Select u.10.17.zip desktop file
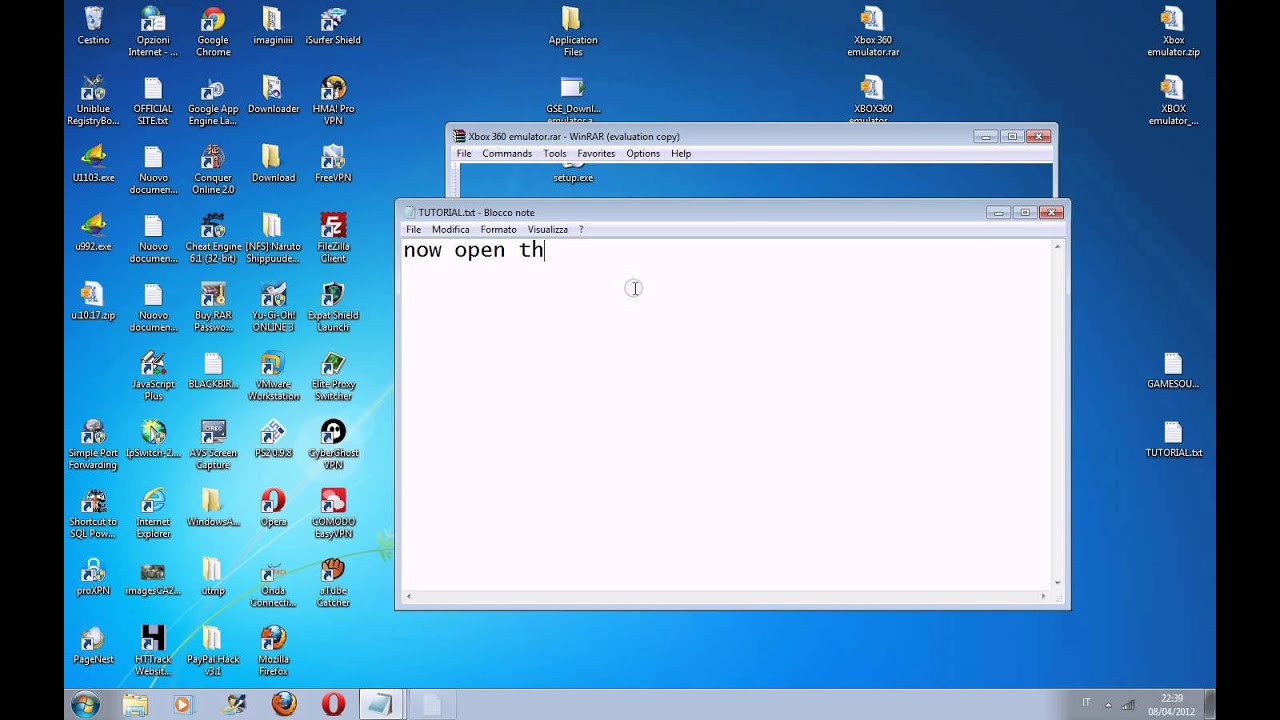The height and width of the screenshot is (720, 1280). coord(93,301)
